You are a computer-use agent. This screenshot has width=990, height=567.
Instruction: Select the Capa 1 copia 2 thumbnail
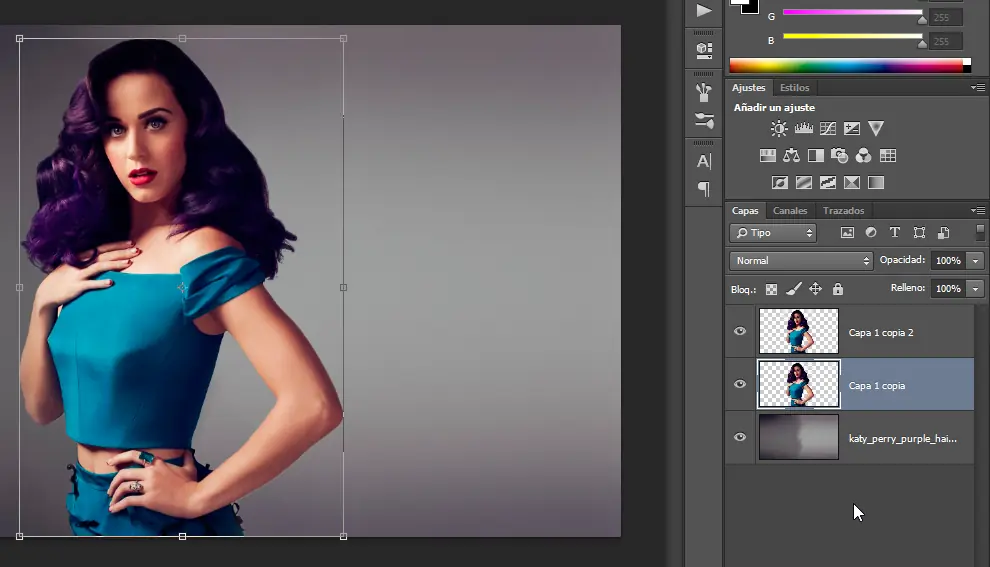[799, 331]
